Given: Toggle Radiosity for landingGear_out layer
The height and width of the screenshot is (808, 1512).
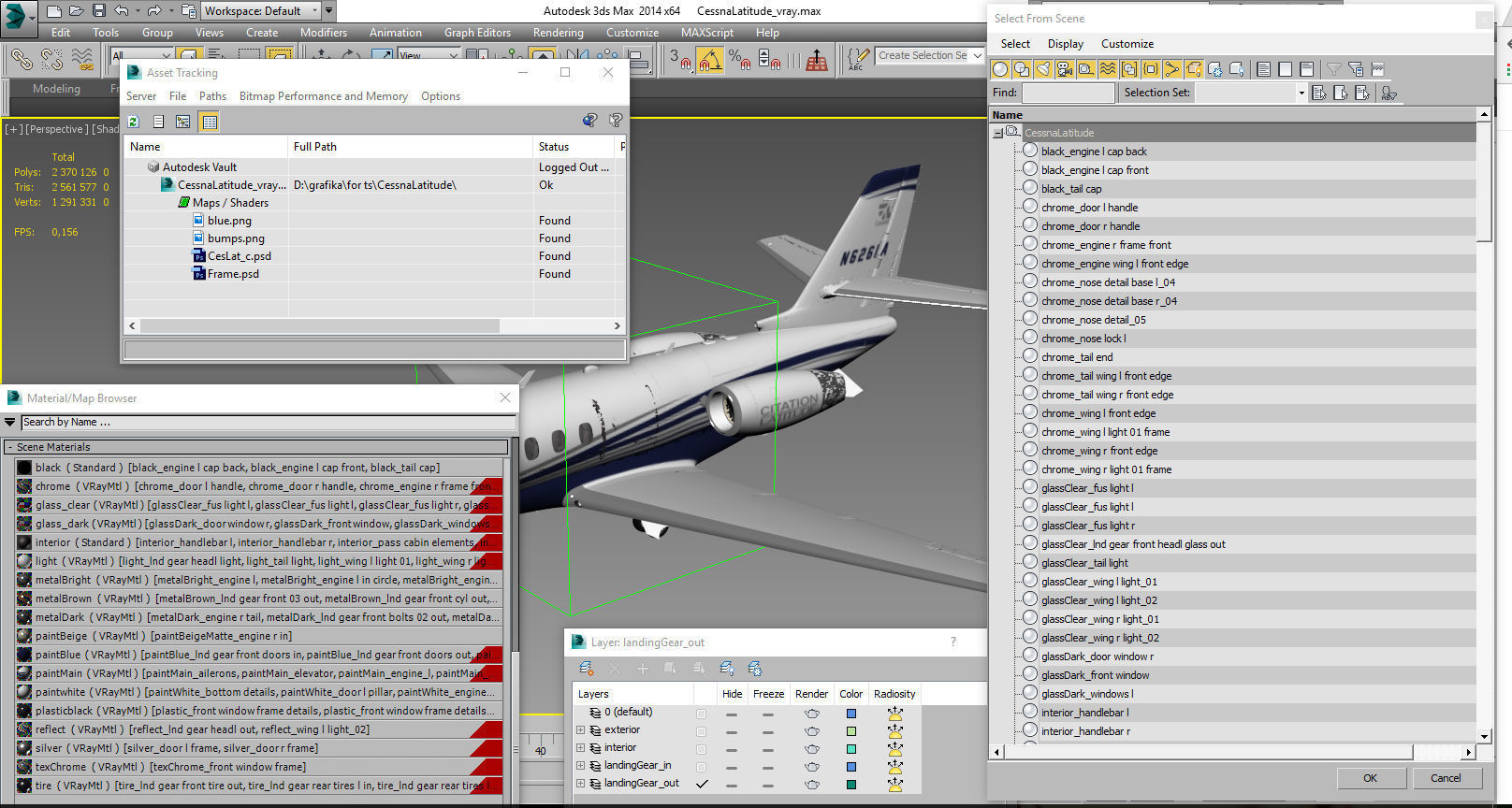Looking at the screenshot, I should [x=894, y=784].
